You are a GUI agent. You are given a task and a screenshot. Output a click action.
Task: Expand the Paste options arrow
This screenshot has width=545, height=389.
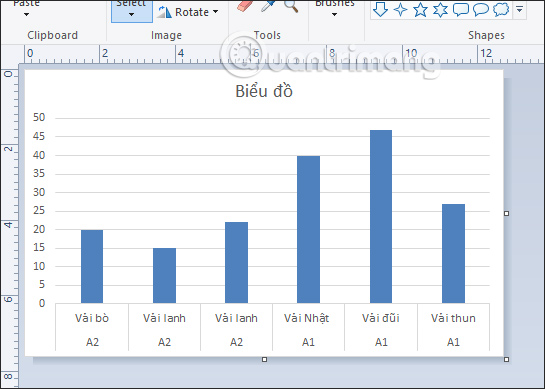pos(26,15)
